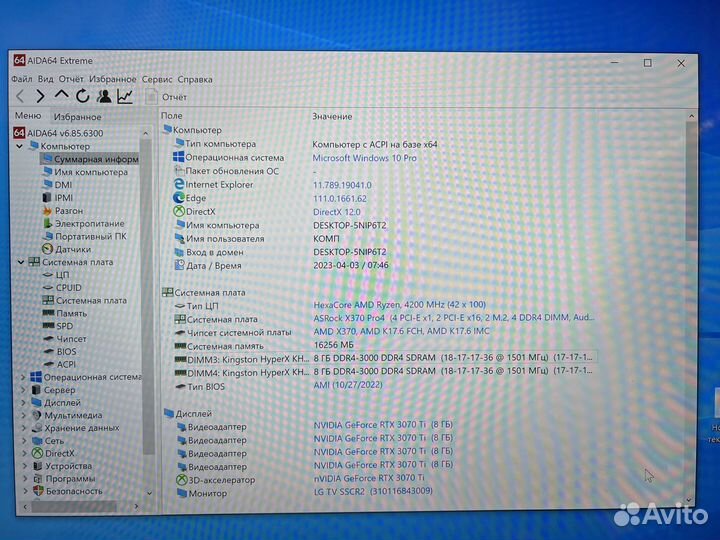Expand the Программы tree node
This screenshot has width=720, height=540.
click(x=25, y=478)
